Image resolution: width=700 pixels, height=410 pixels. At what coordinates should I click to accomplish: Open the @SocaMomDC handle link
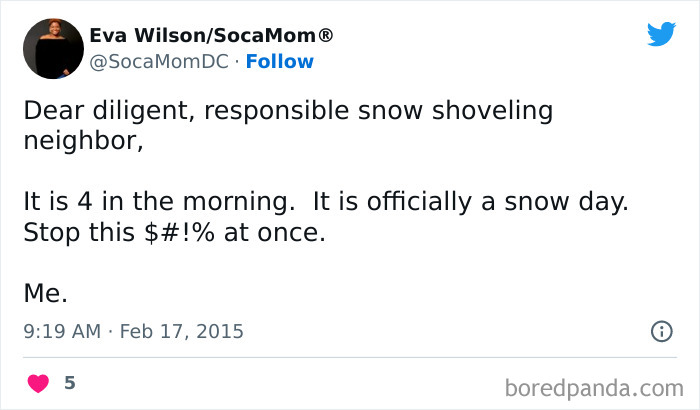coord(160,62)
